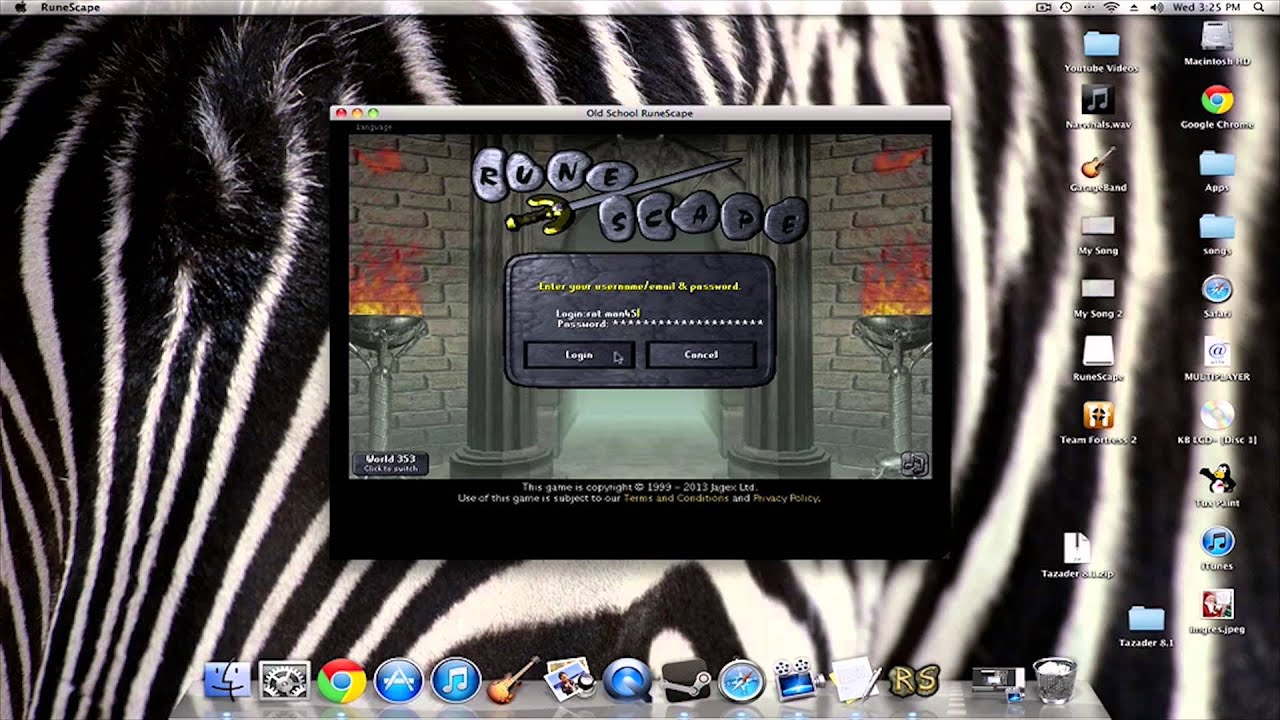1280x720 pixels.
Task: Open Spotlight search in menu bar
Action: coord(1259,7)
